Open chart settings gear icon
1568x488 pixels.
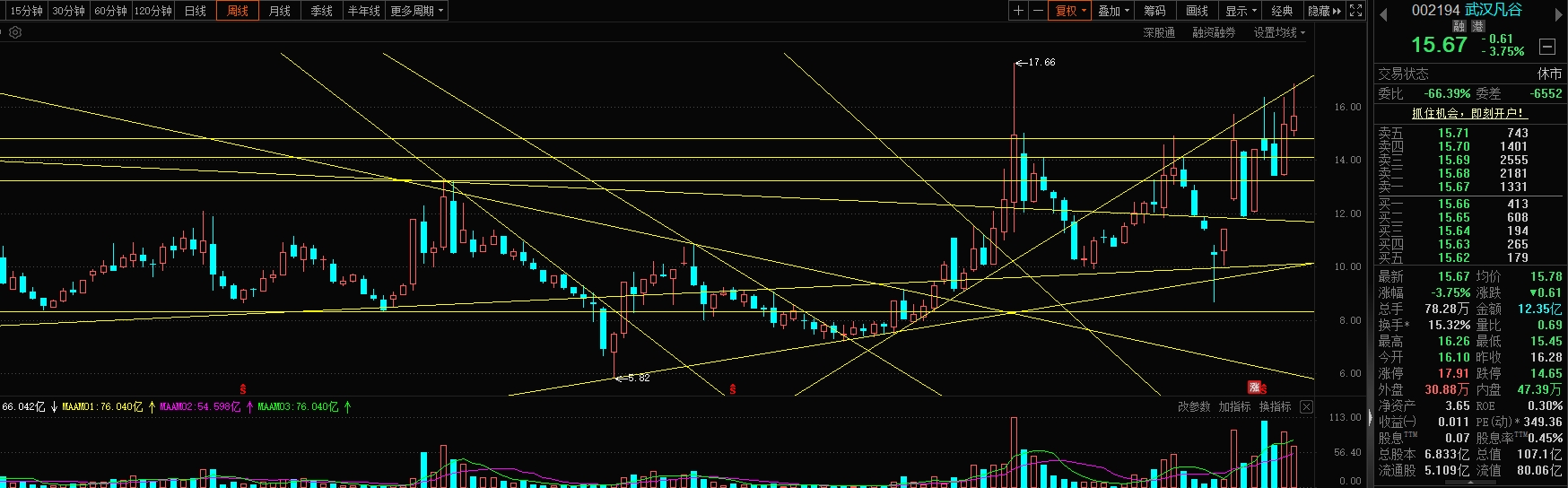tap(15, 32)
